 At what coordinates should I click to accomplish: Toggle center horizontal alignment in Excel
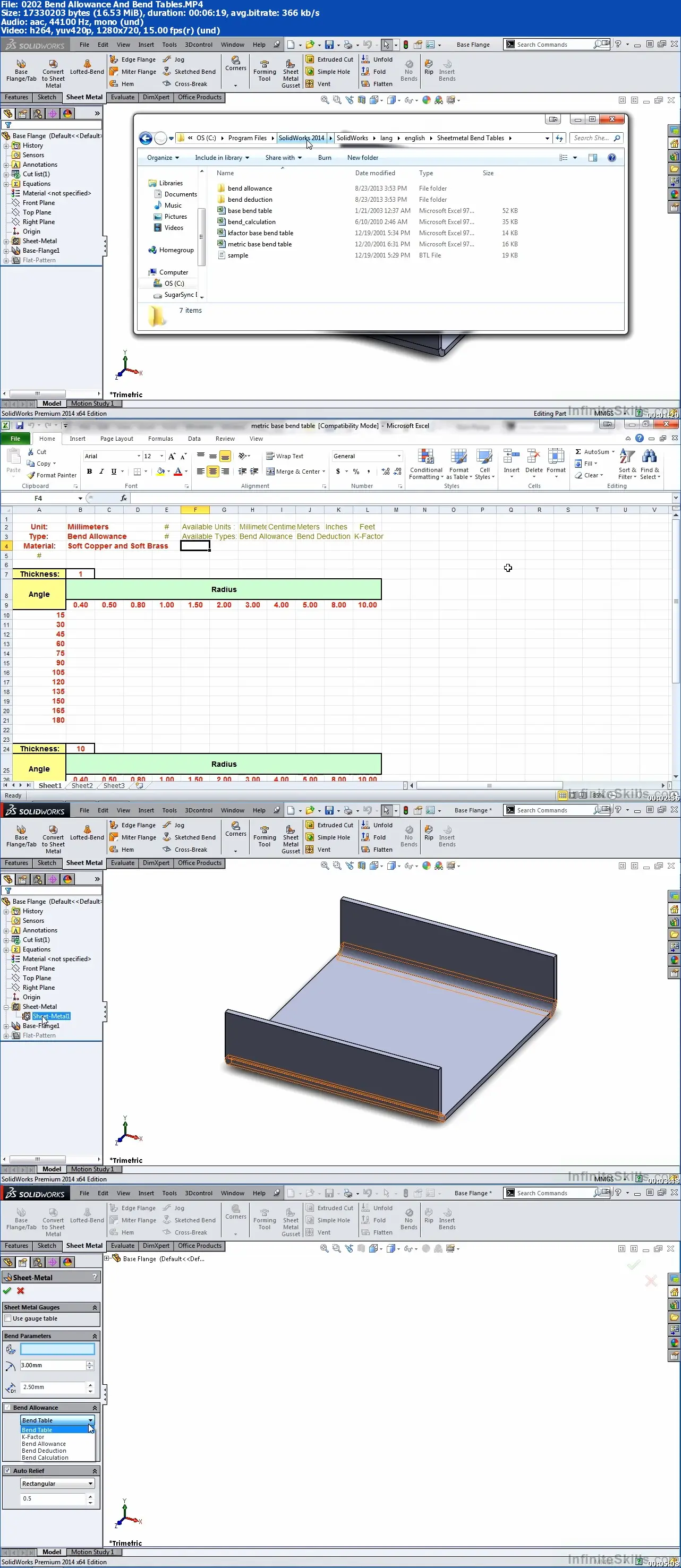tap(212, 471)
